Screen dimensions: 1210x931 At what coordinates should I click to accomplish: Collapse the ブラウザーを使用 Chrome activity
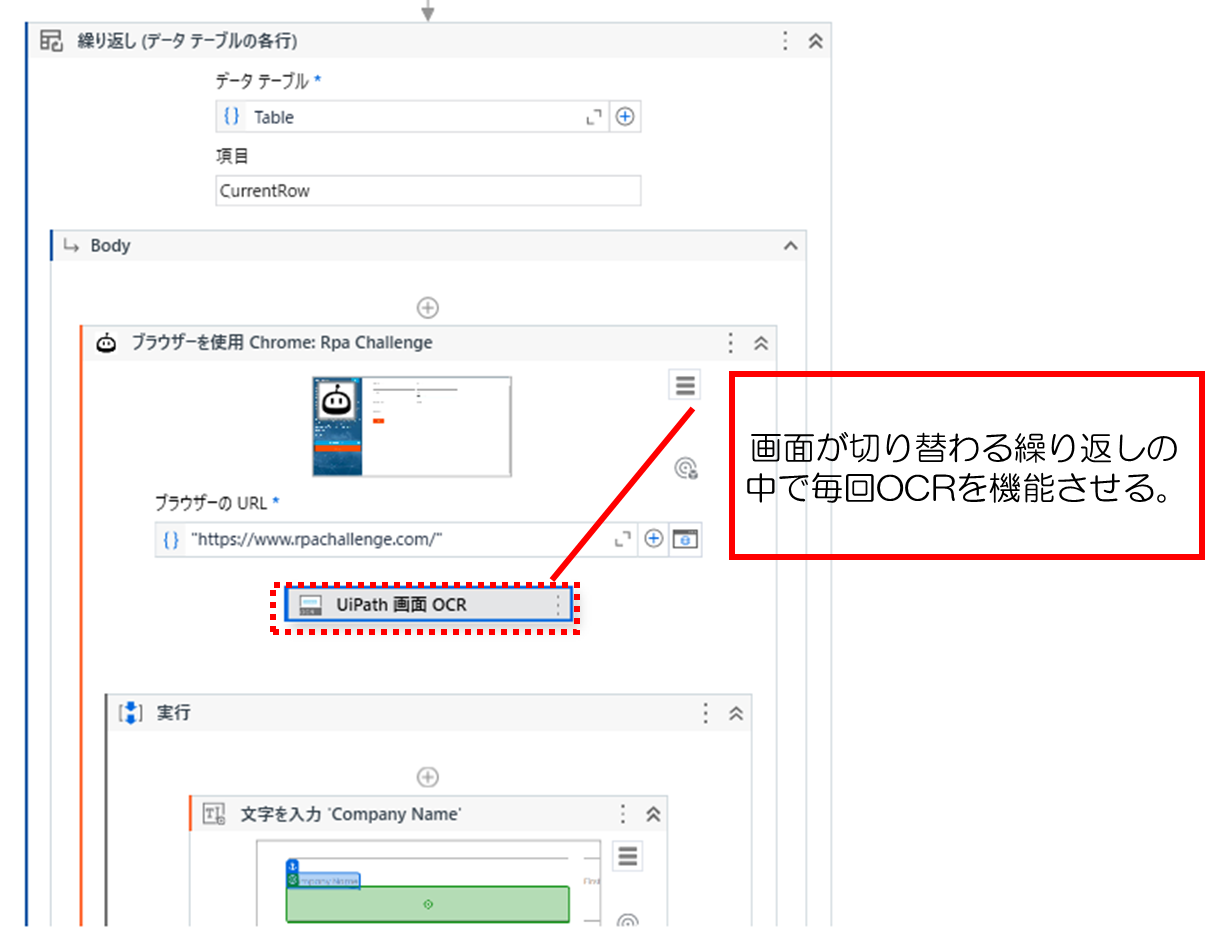pos(761,343)
